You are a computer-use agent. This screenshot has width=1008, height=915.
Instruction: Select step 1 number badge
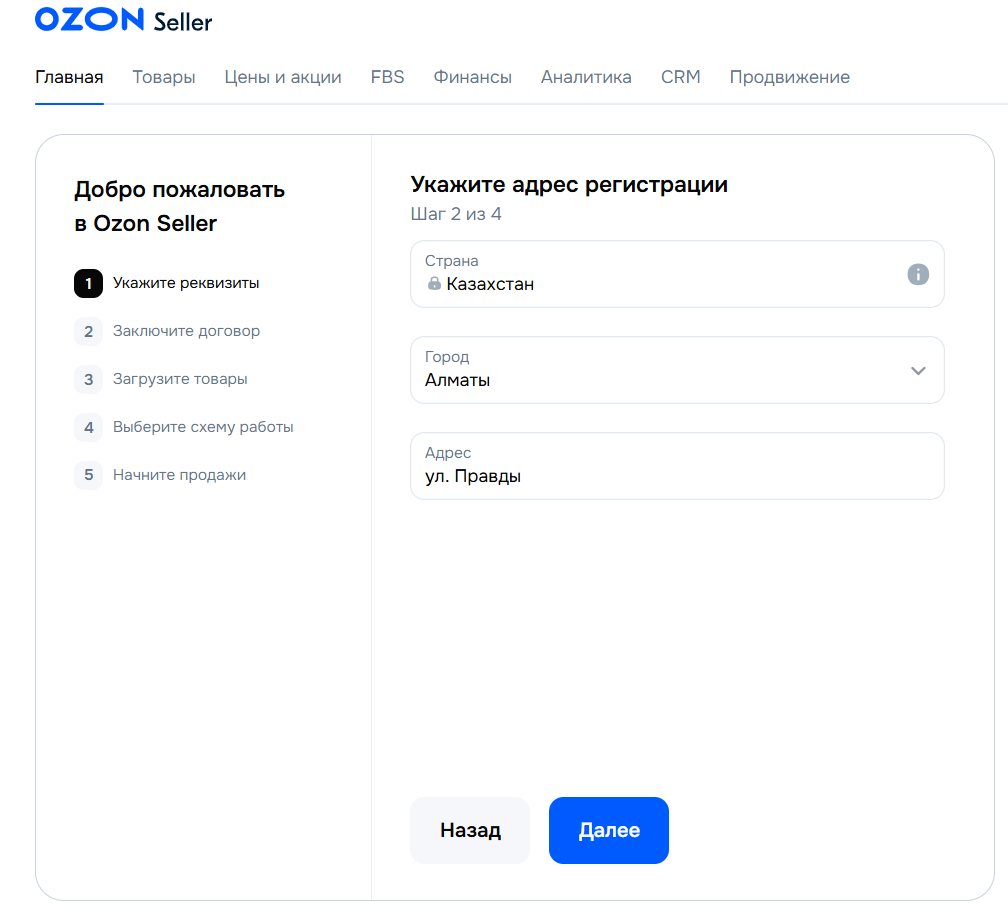(89, 284)
